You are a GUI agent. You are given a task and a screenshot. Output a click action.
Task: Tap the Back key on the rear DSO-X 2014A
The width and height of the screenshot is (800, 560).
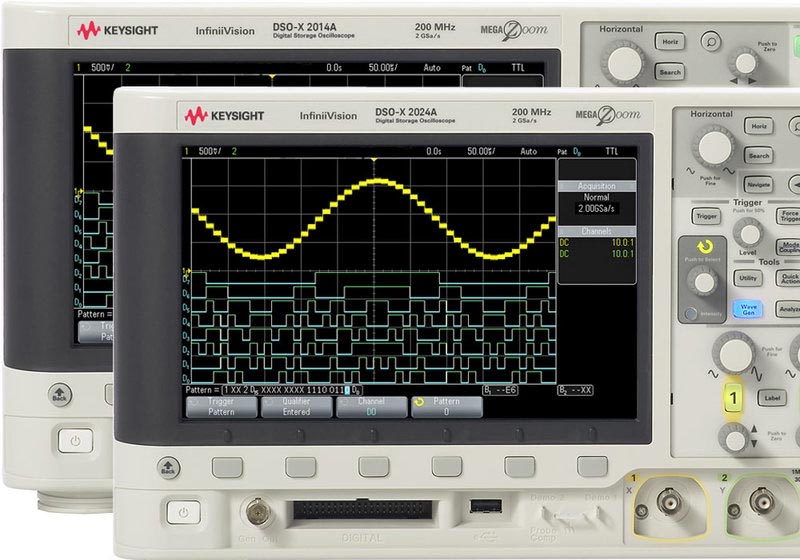point(60,395)
